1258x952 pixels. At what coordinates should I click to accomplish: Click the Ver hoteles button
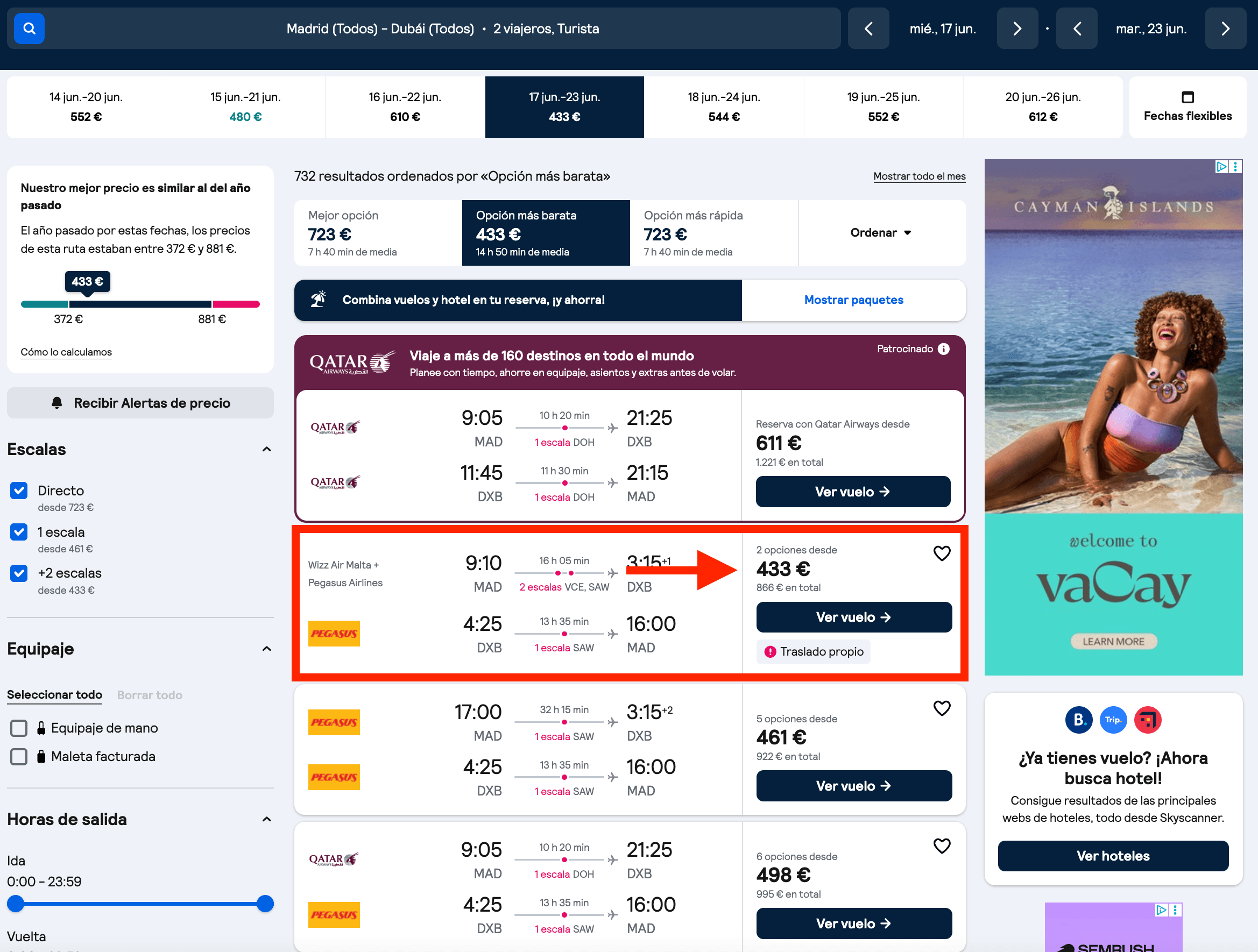click(x=1113, y=856)
